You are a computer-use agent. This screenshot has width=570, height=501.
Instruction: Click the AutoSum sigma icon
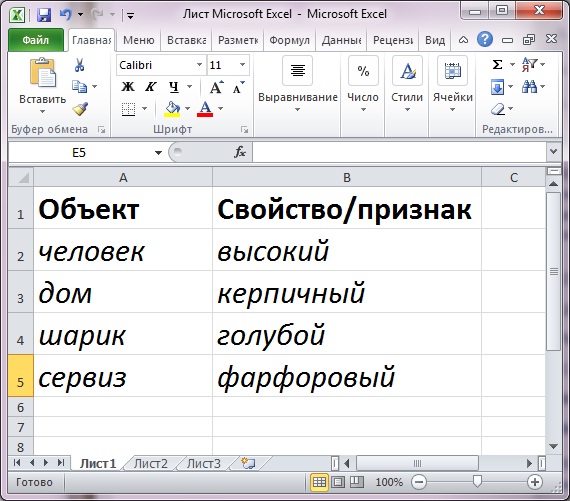(x=497, y=65)
